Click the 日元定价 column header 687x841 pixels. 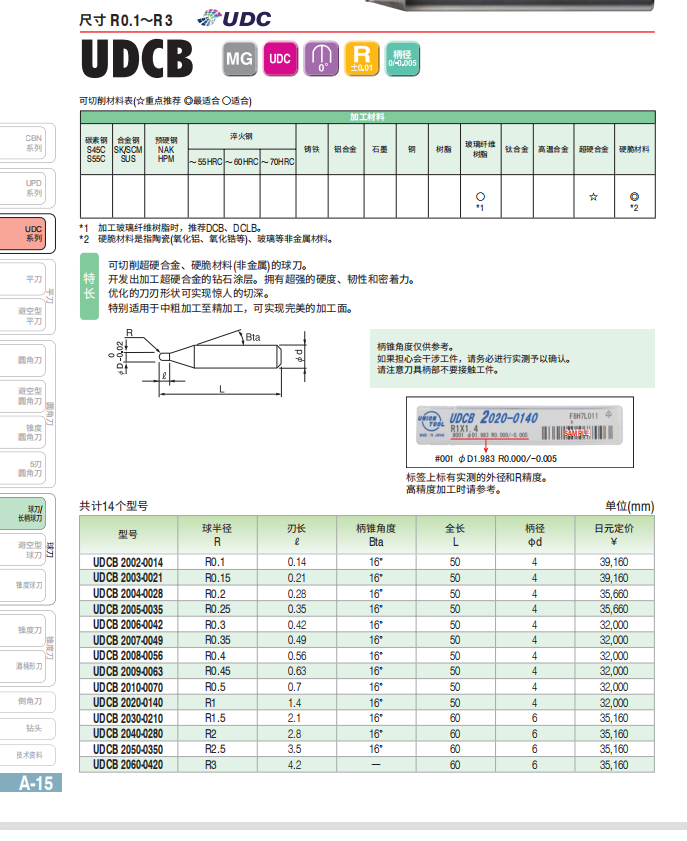point(614,534)
